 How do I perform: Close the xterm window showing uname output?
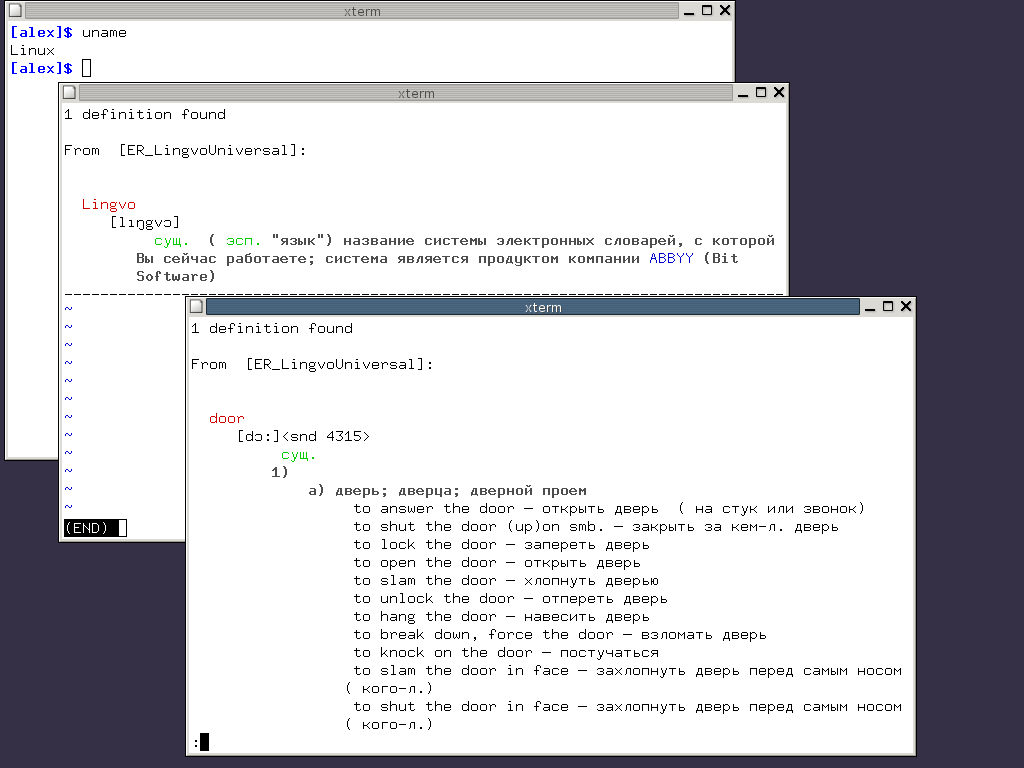[725, 10]
